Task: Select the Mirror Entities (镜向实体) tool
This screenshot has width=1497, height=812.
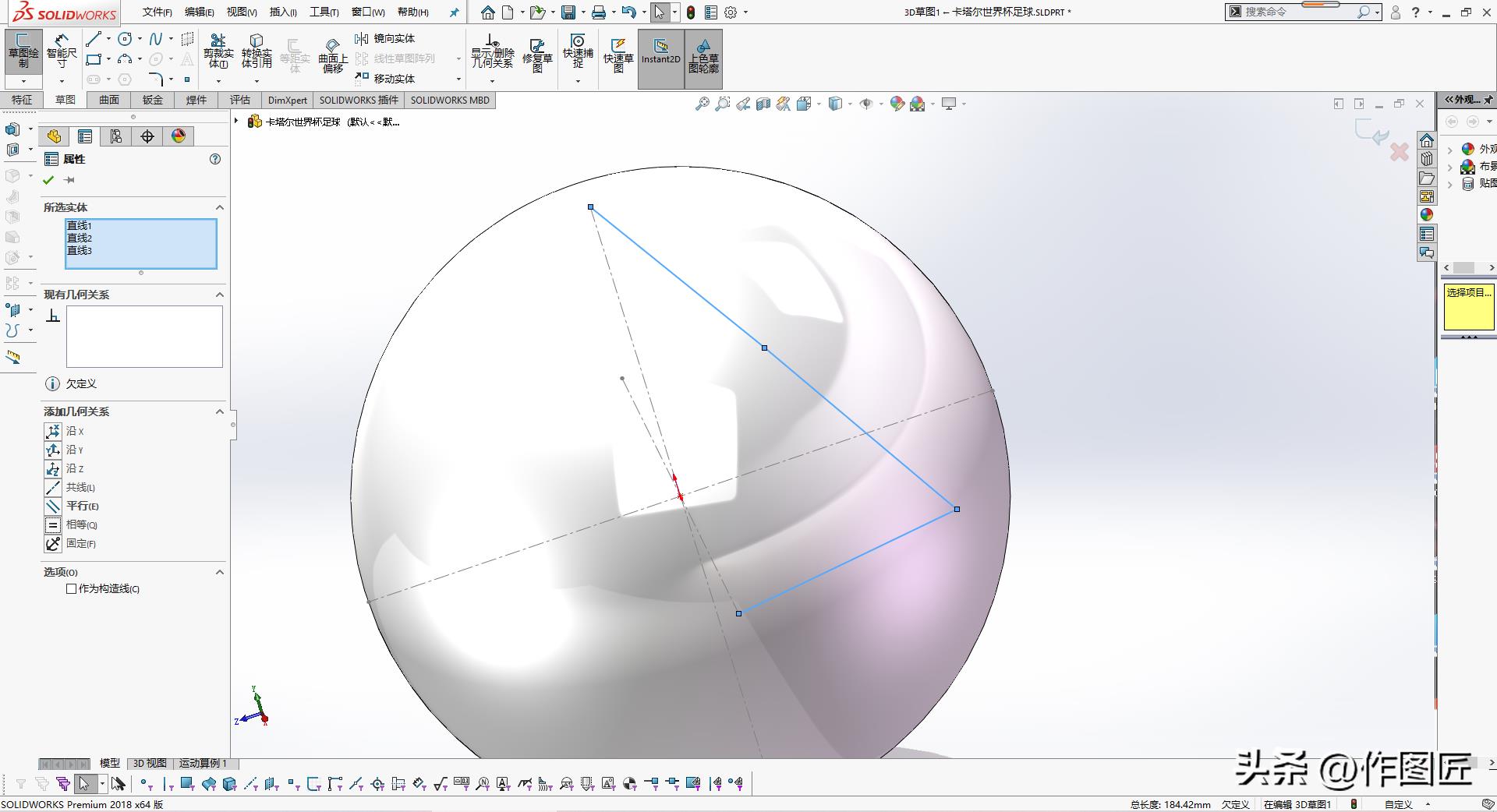Action: click(386, 38)
